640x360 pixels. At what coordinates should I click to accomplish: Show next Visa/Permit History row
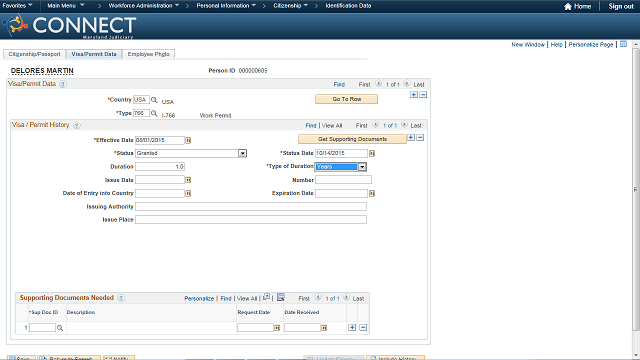point(404,124)
